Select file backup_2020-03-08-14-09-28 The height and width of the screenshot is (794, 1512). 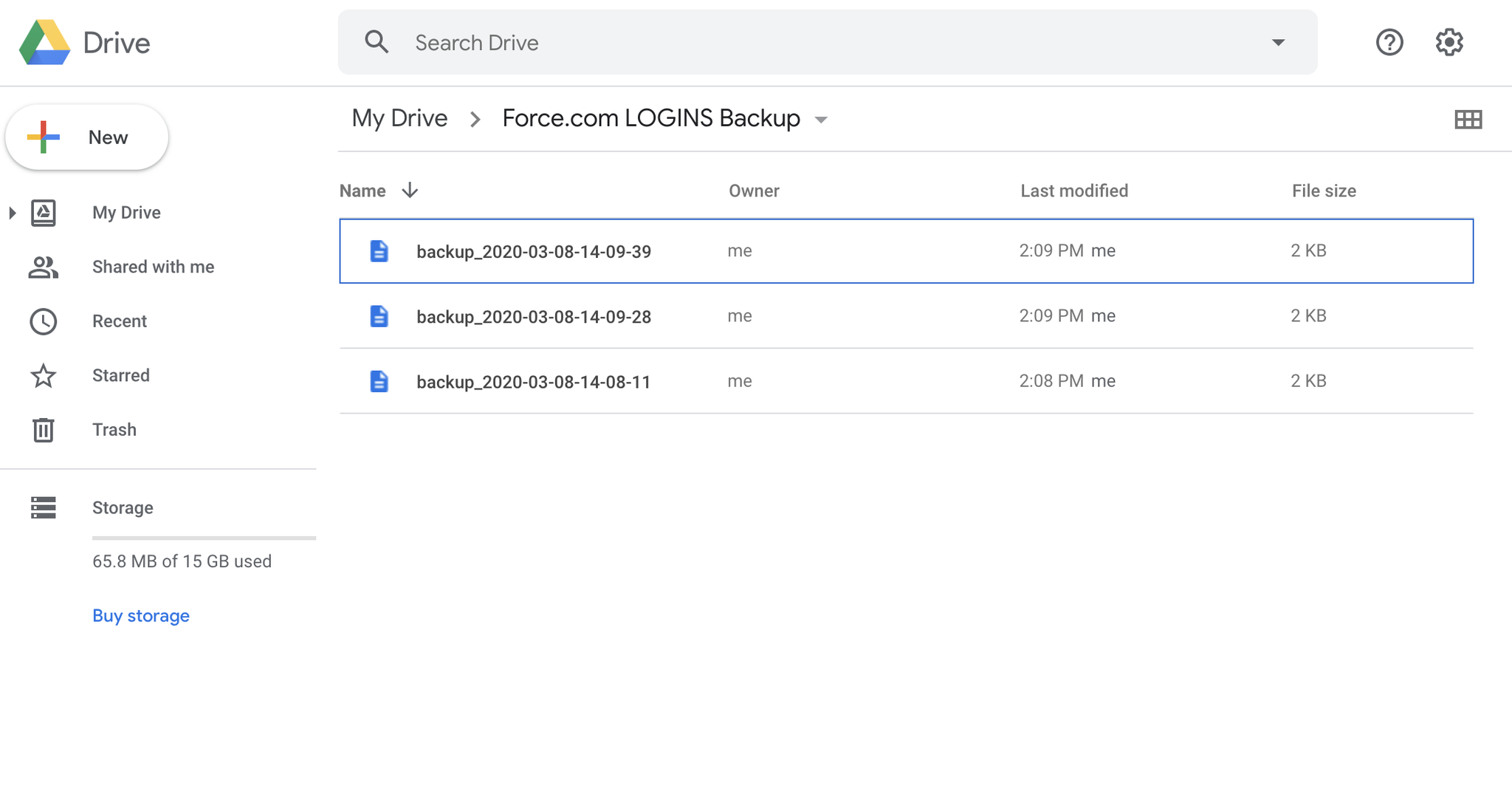(906, 316)
